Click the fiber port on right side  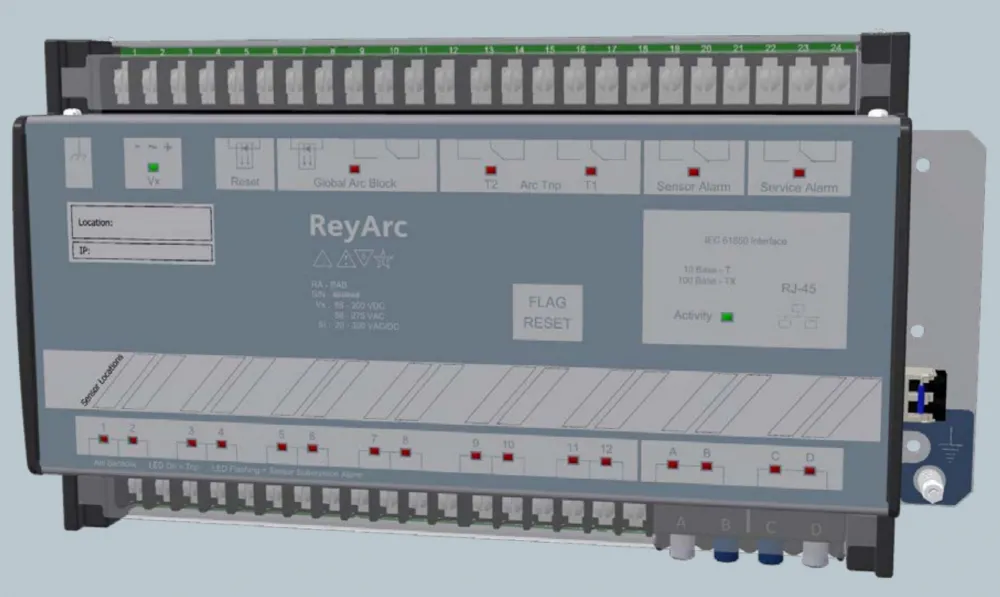coord(924,395)
